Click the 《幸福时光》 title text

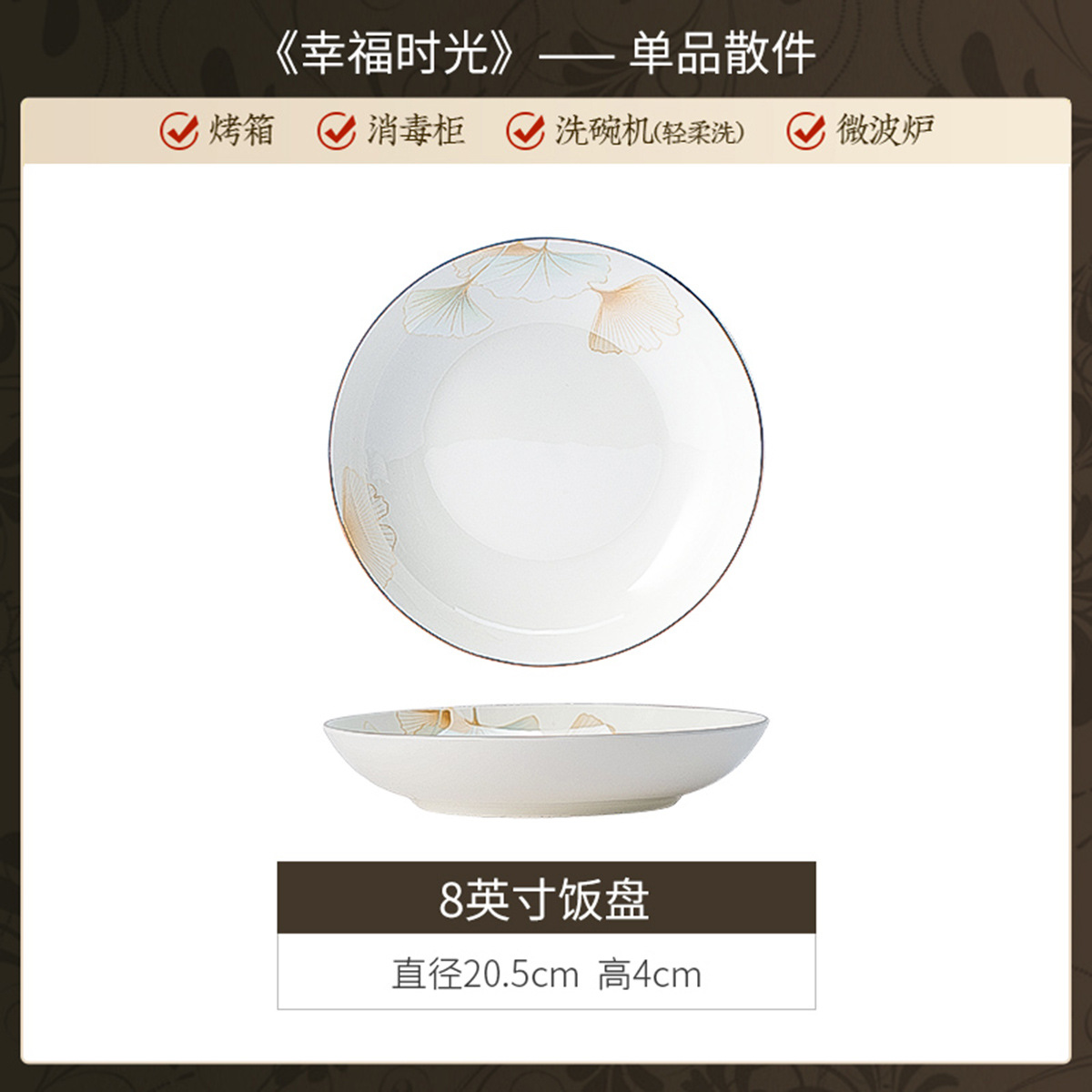pos(396,54)
